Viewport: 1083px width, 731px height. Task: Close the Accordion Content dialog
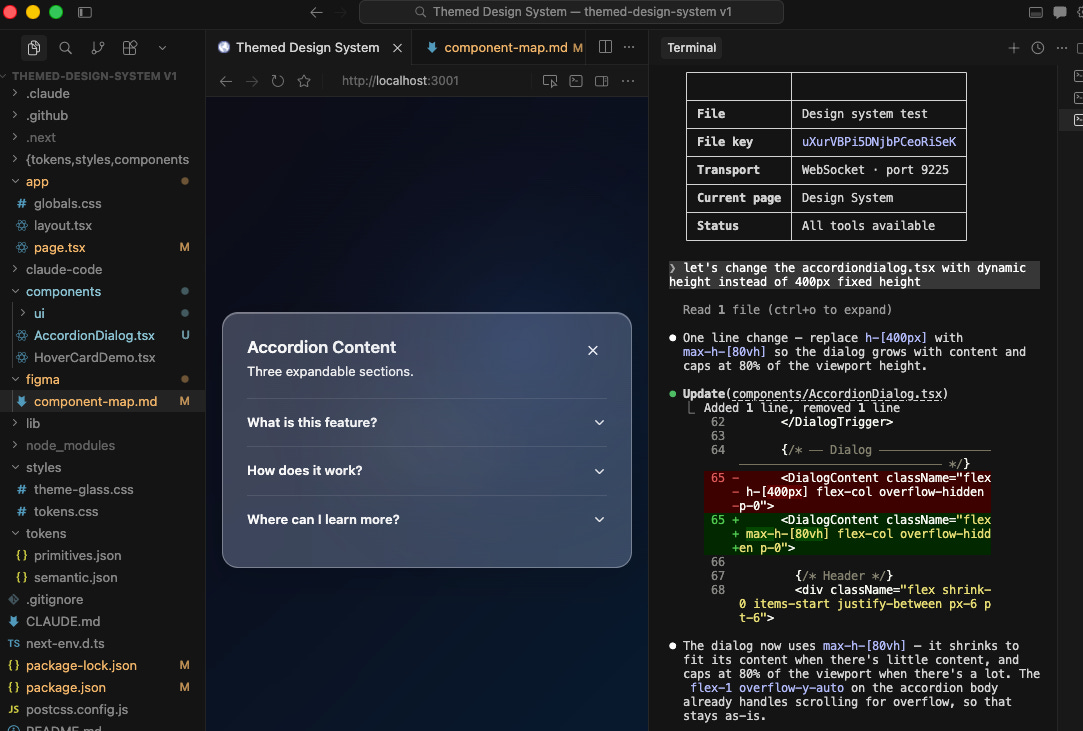[x=593, y=350]
